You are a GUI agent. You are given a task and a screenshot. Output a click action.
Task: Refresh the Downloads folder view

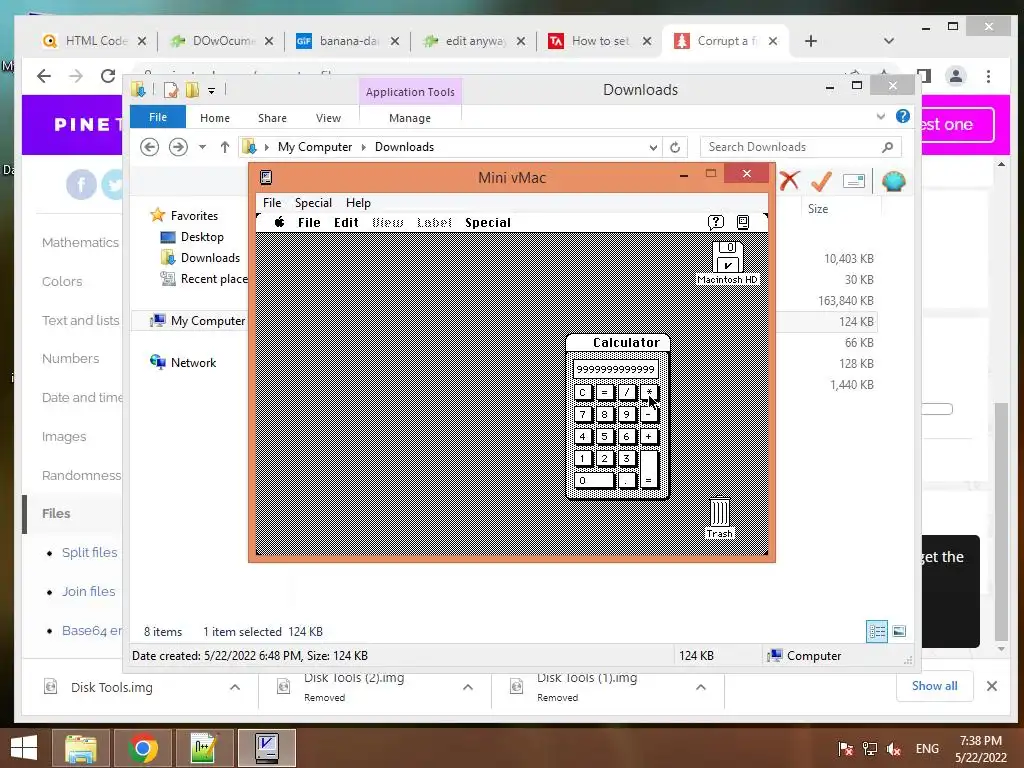[x=675, y=147]
